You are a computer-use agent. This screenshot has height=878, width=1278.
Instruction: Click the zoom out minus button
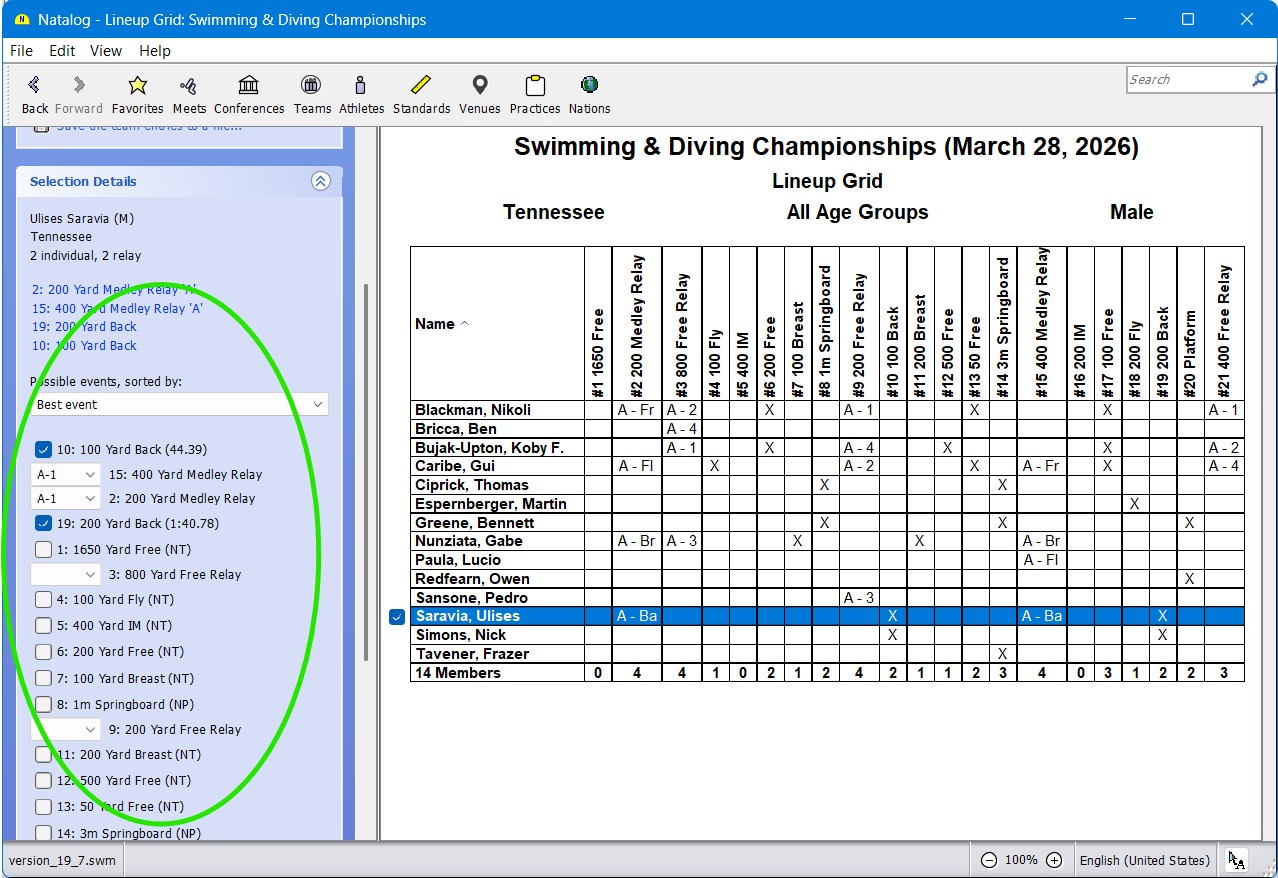pos(988,860)
